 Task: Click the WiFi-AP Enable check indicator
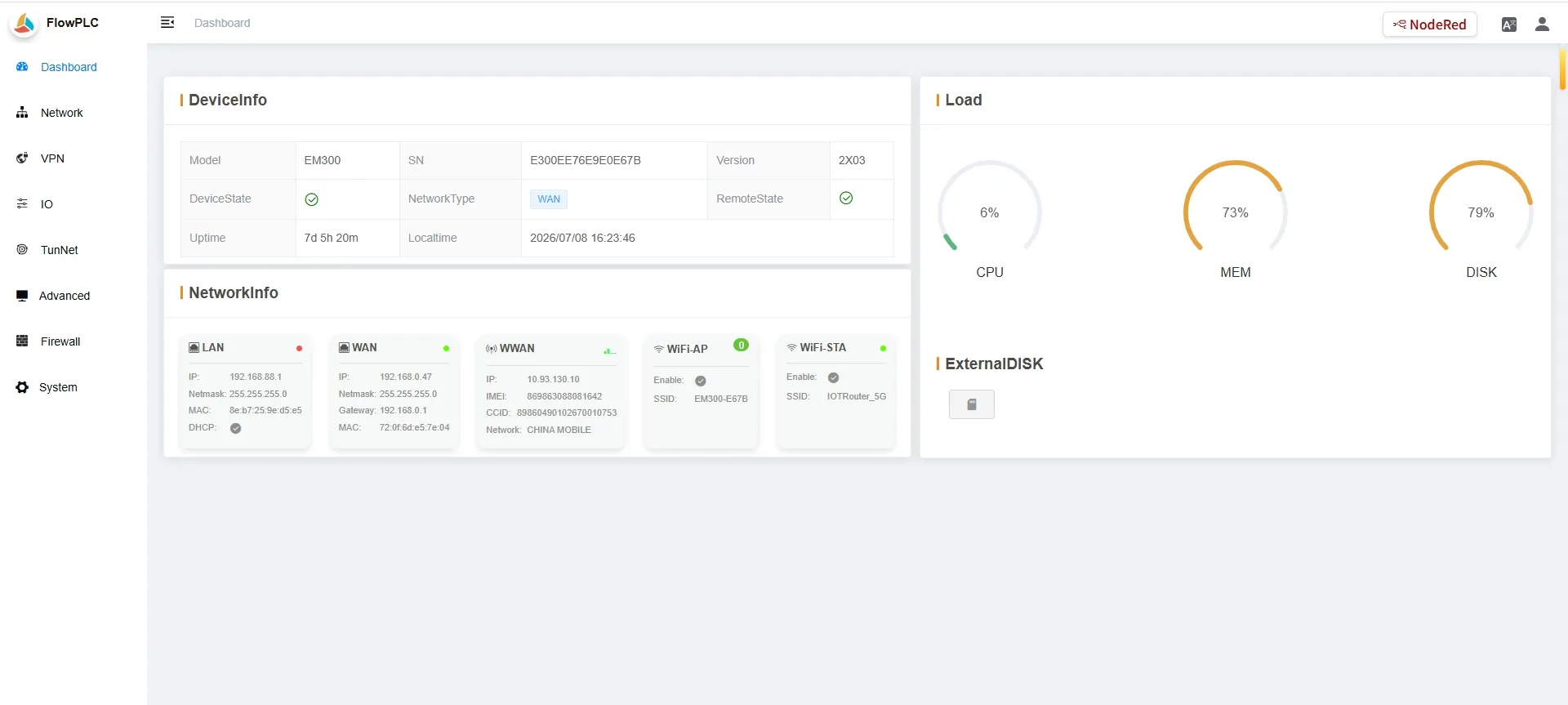[700, 381]
